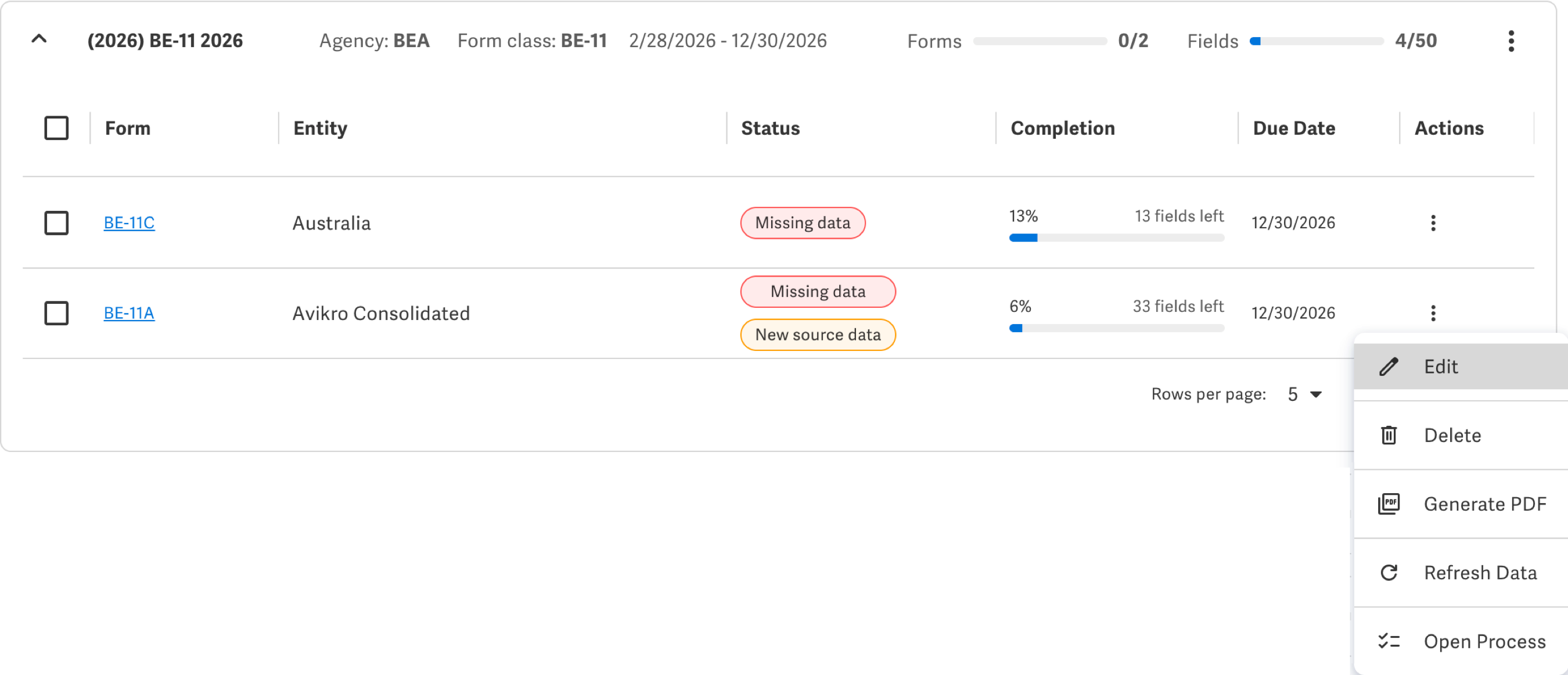Viewport: 1568px width, 675px height.
Task: Click the pencil icon beside Edit
Action: click(1389, 367)
